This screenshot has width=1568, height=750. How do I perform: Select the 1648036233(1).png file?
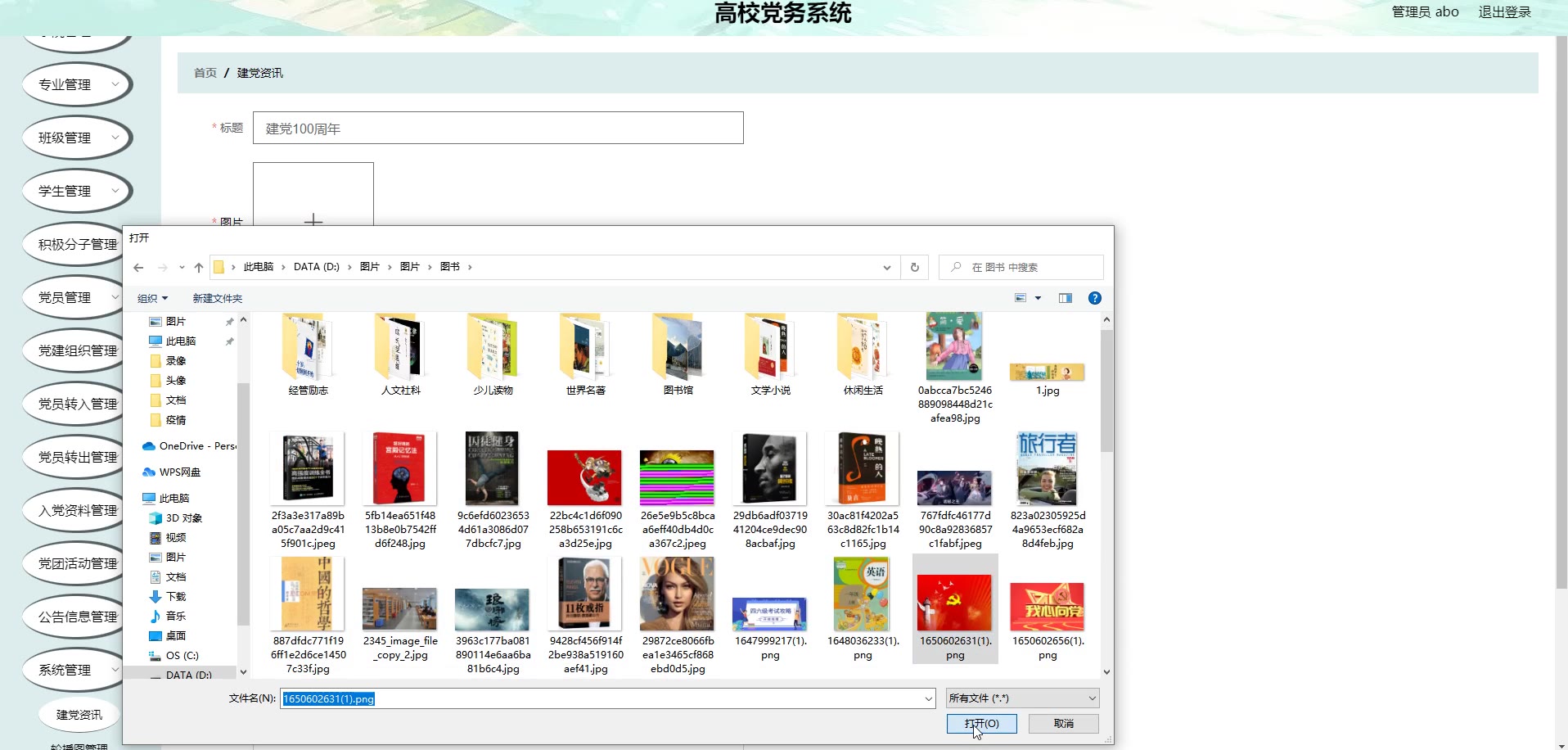[x=863, y=608]
